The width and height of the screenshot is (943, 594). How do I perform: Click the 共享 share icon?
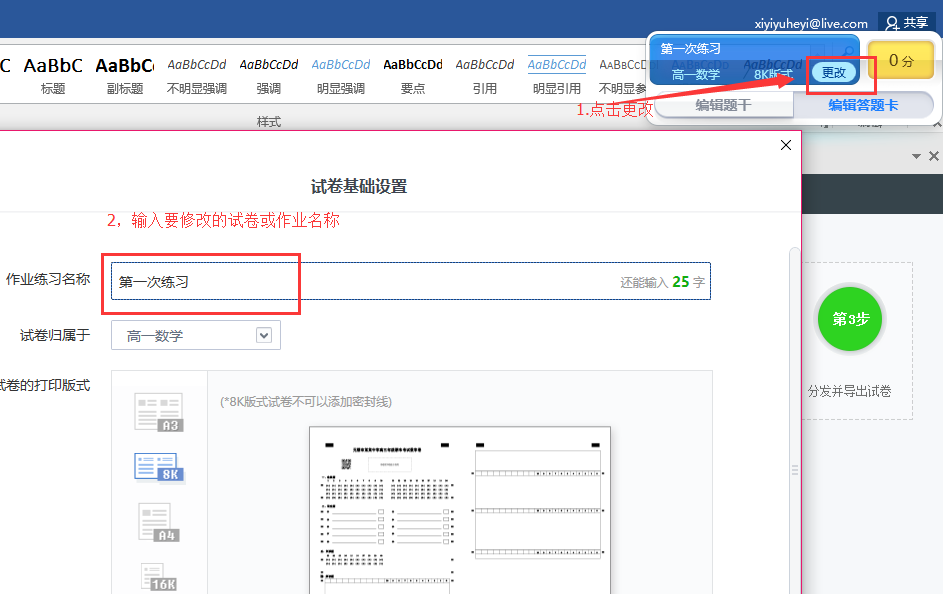[x=905, y=23]
